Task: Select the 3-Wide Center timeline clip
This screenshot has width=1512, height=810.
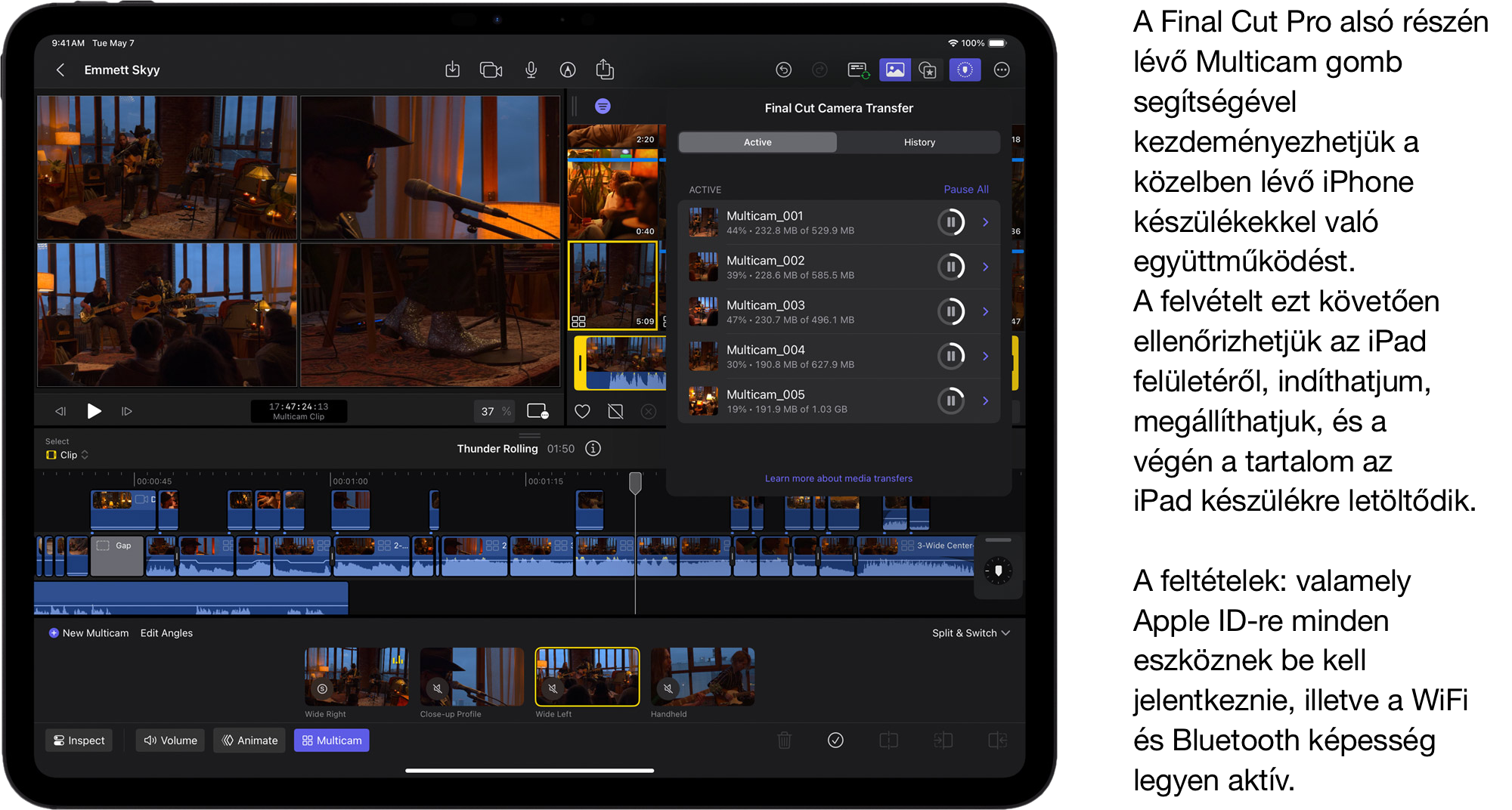Action: 916,556
